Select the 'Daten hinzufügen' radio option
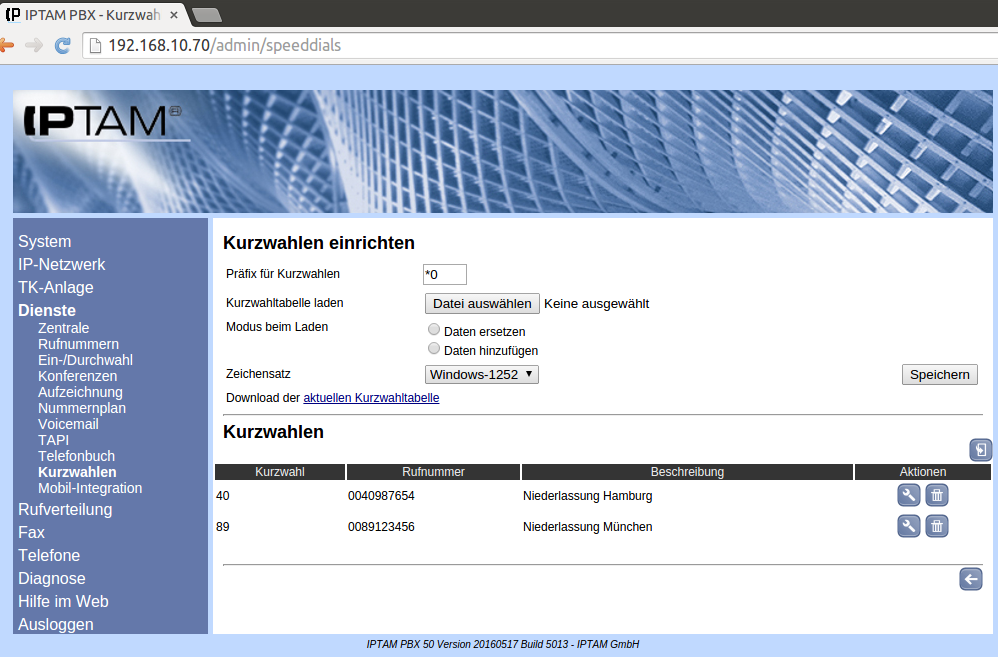The width and height of the screenshot is (998, 657). point(434,348)
